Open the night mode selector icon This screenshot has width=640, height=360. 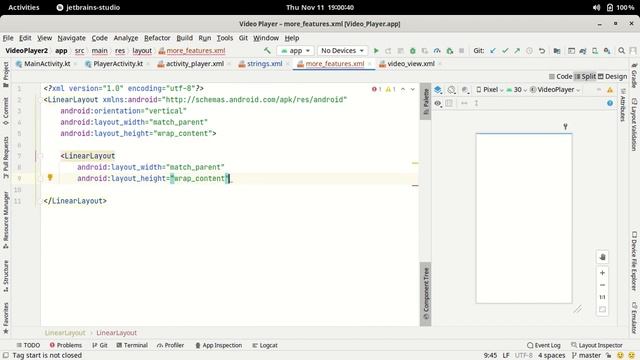click(465, 90)
